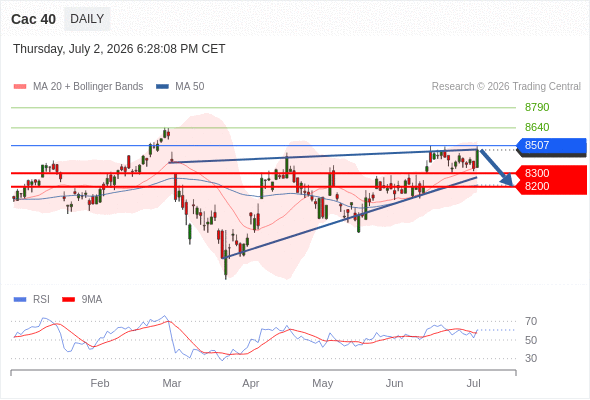Click the red 9MA legend swatch

[x=68, y=300]
